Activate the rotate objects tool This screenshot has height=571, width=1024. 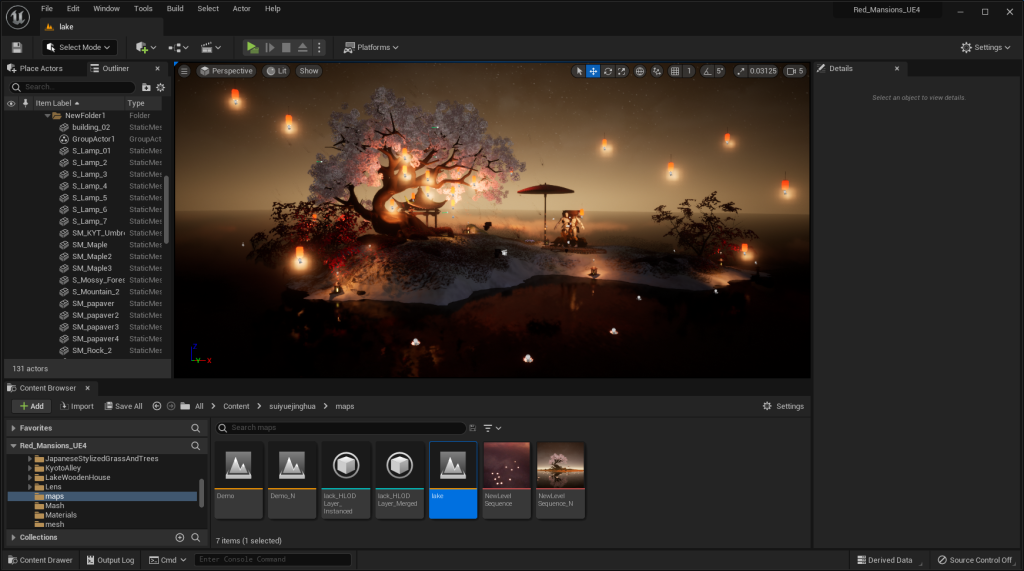point(607,71)
